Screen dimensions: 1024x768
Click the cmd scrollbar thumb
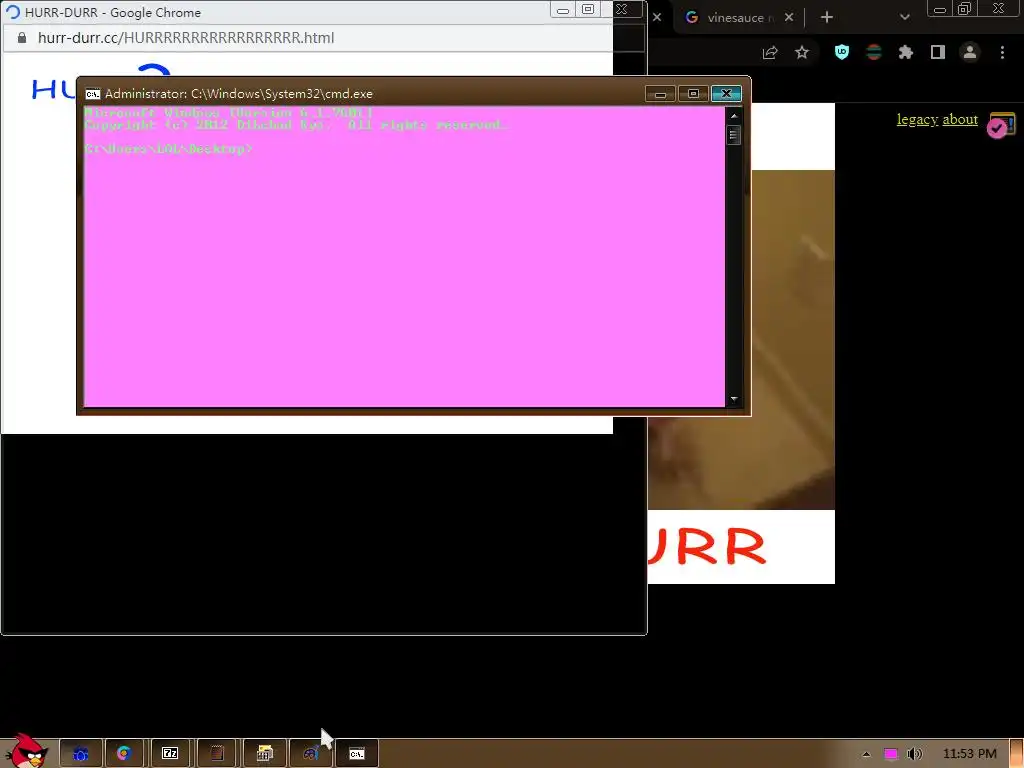coord(734,135)
